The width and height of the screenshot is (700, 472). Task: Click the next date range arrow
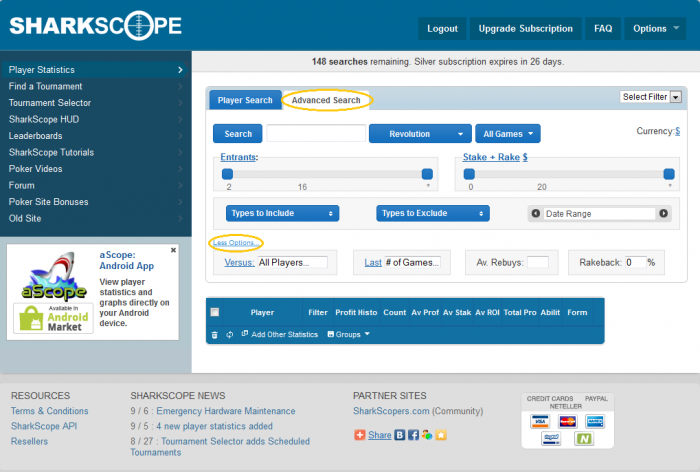(663, 213)
